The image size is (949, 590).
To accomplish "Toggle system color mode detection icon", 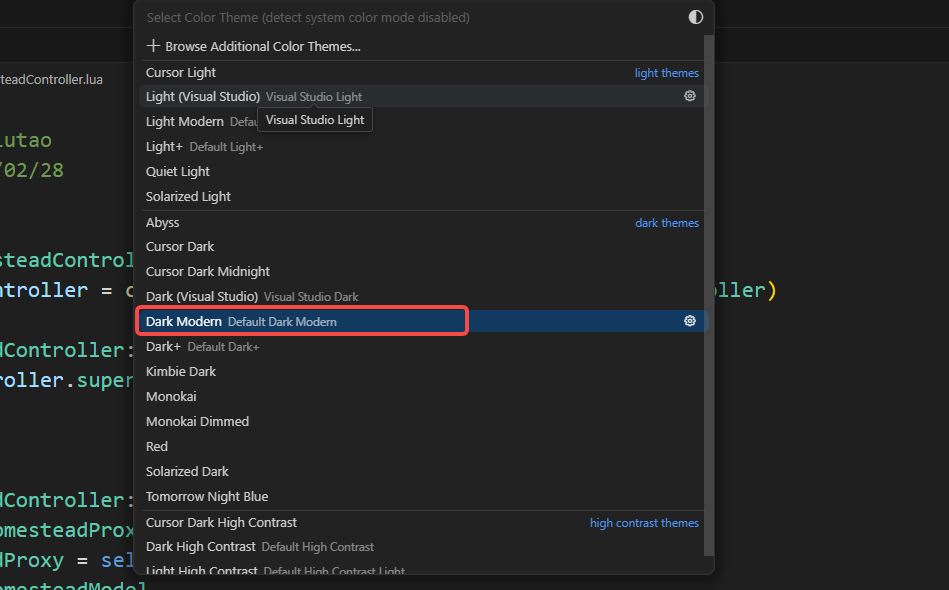I will click(x=695, y=17).
